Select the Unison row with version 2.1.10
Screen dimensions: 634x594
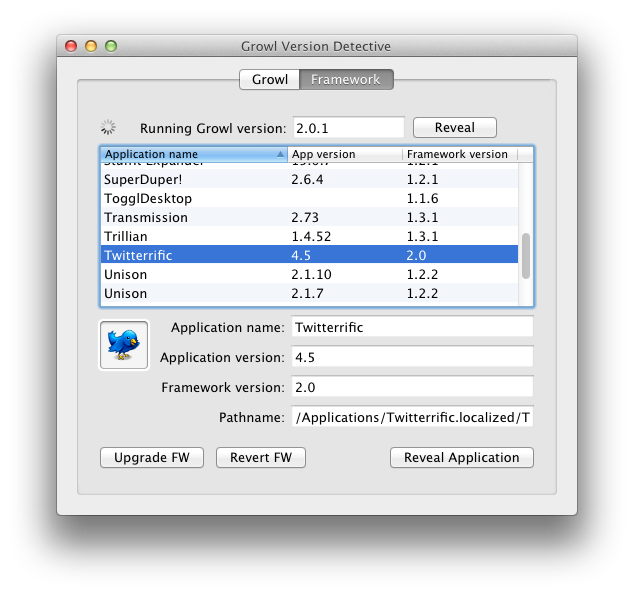pos(309,274)
